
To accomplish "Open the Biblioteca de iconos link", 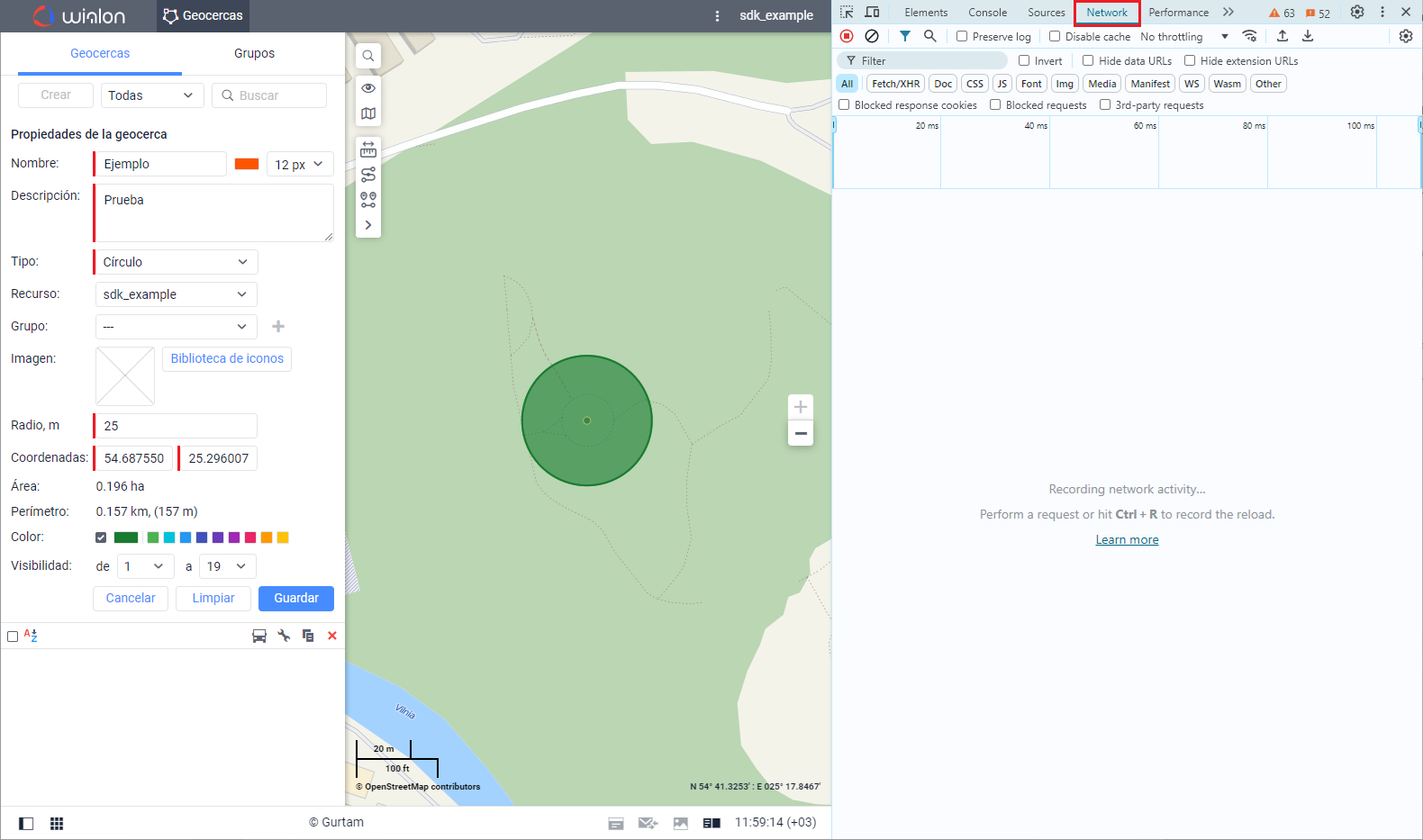I will point(227,358).
